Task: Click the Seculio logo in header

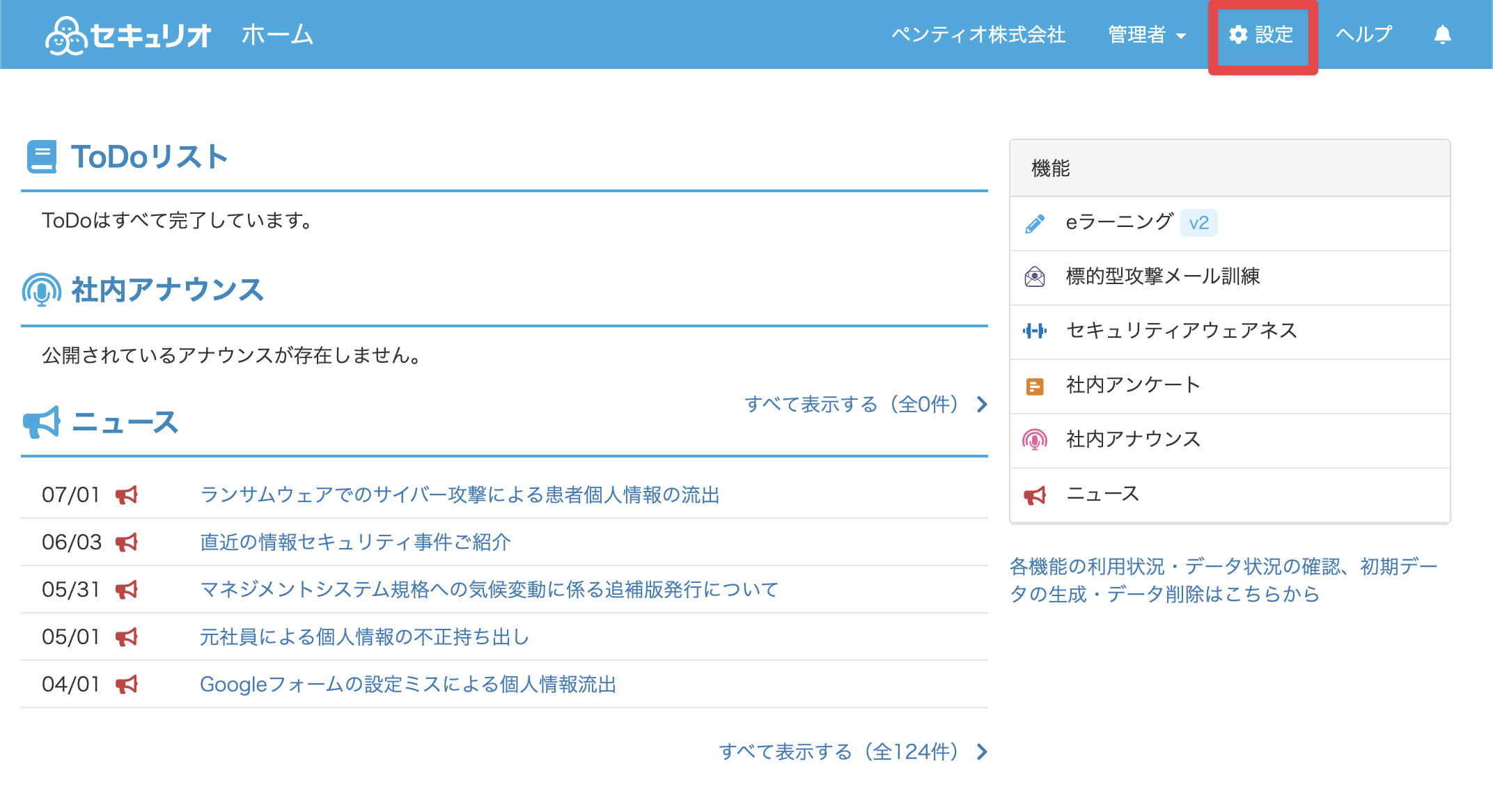Action: 128,35
